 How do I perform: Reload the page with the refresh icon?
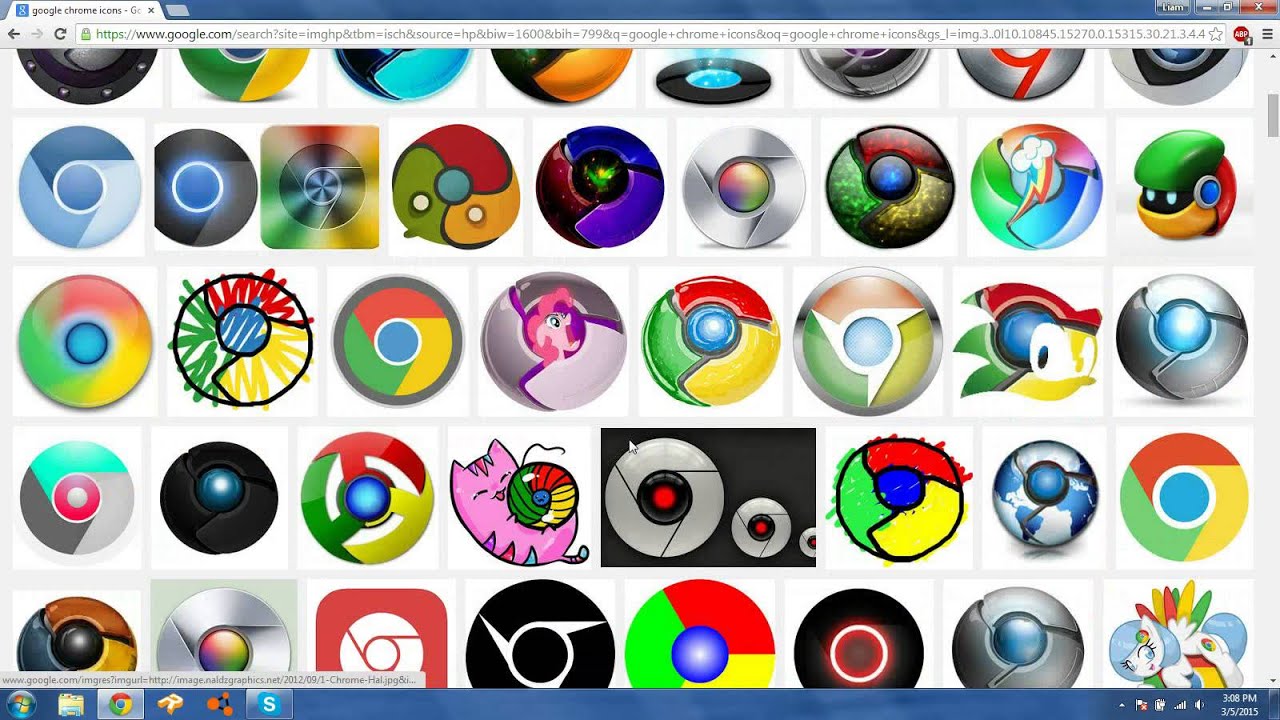[60, 34]
